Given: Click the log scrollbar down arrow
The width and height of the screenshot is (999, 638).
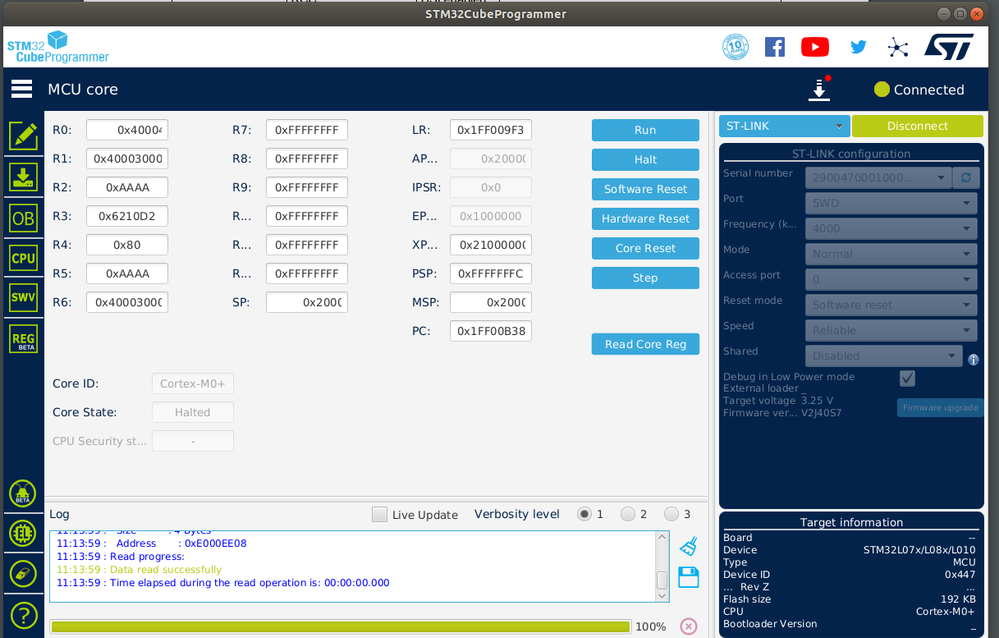Looking at the screenshot, I should 662,596.
